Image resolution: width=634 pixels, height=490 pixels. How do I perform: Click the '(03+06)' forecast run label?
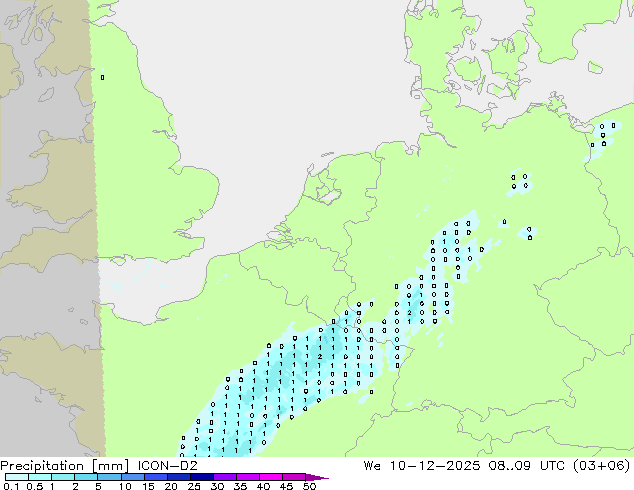coord(601,466)
